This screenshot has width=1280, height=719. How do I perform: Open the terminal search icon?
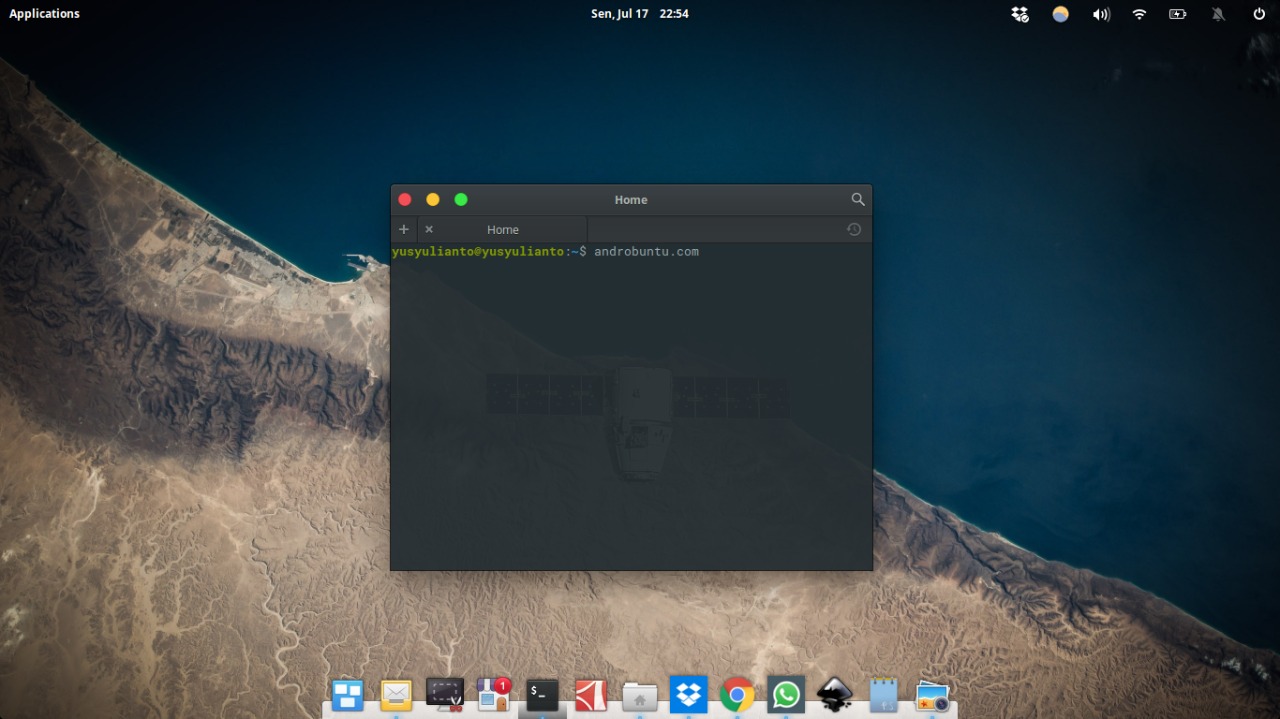pyautogui.click(x=858, y=199)
